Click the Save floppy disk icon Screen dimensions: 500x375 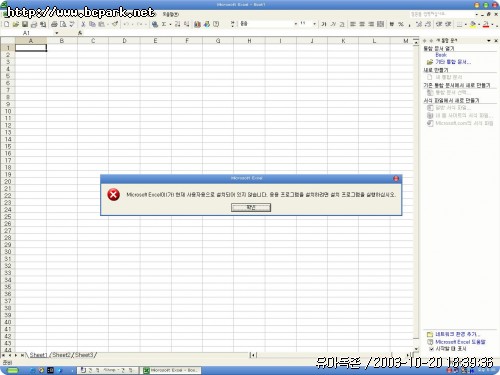pos(25,24)
